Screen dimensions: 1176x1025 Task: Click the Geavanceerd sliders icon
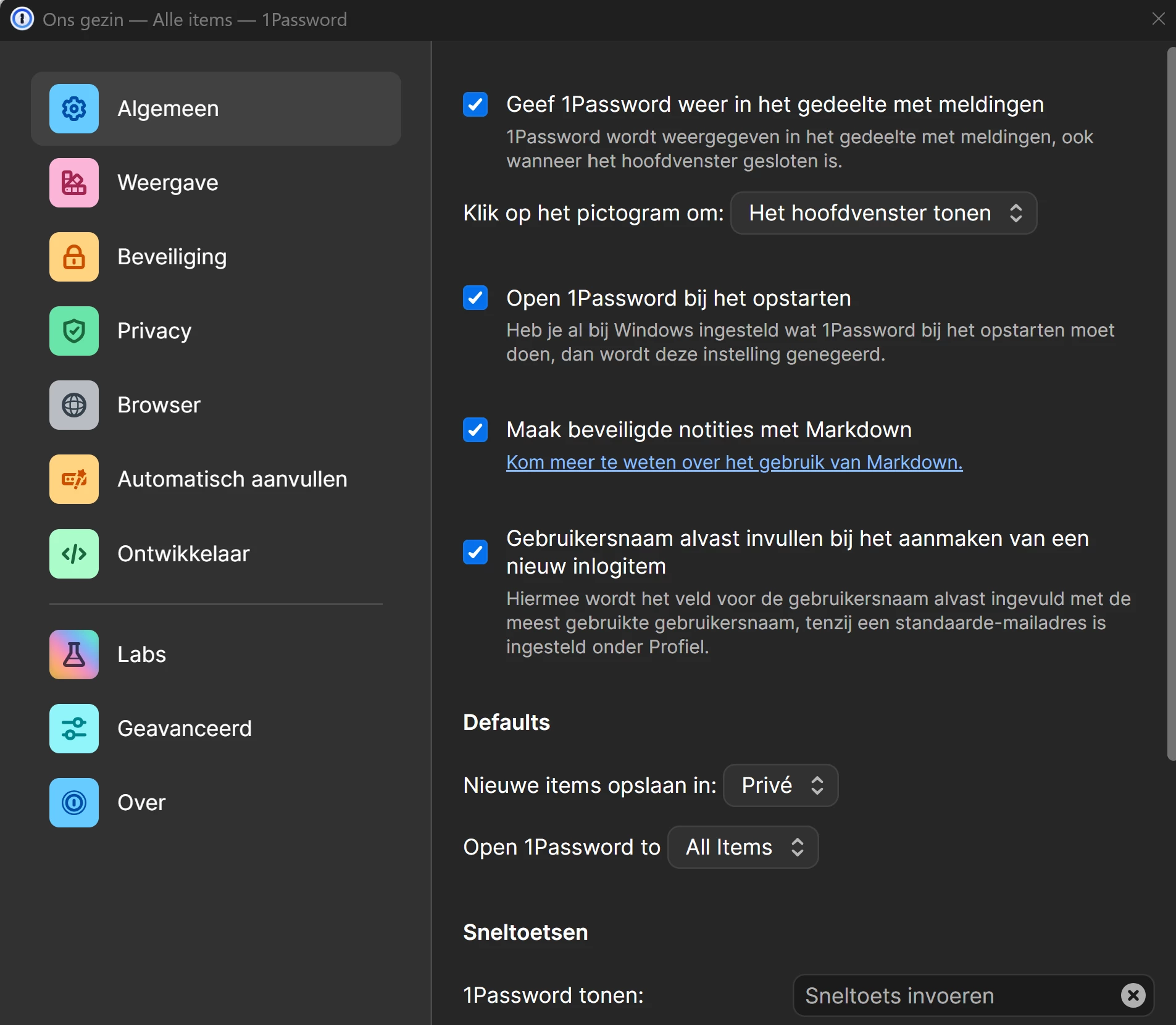(74, 729)
